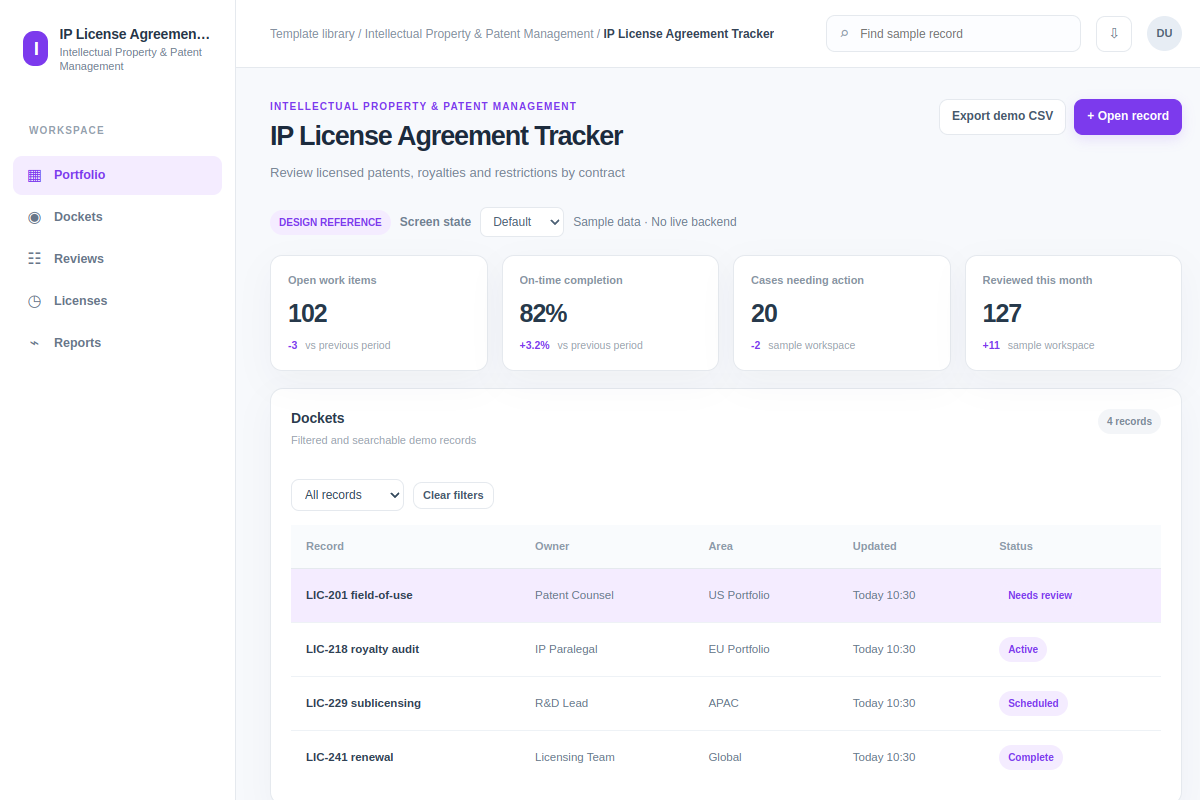Click R&D Lead owner cell
The height and width of the screenshot is (800, 1200).
tap(561, 703)
